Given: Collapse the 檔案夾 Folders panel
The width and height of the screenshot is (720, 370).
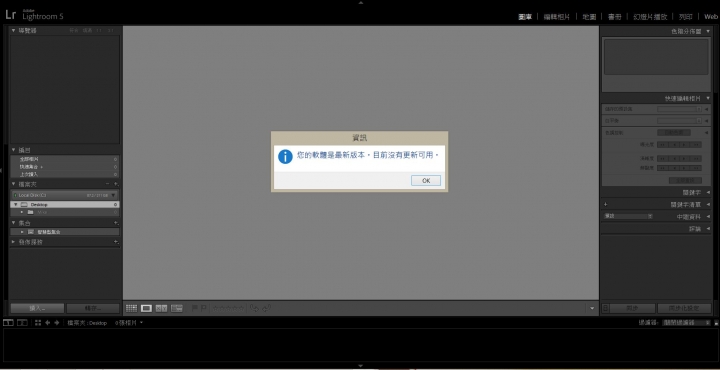Looking at the screenshot, I should 13,184.
